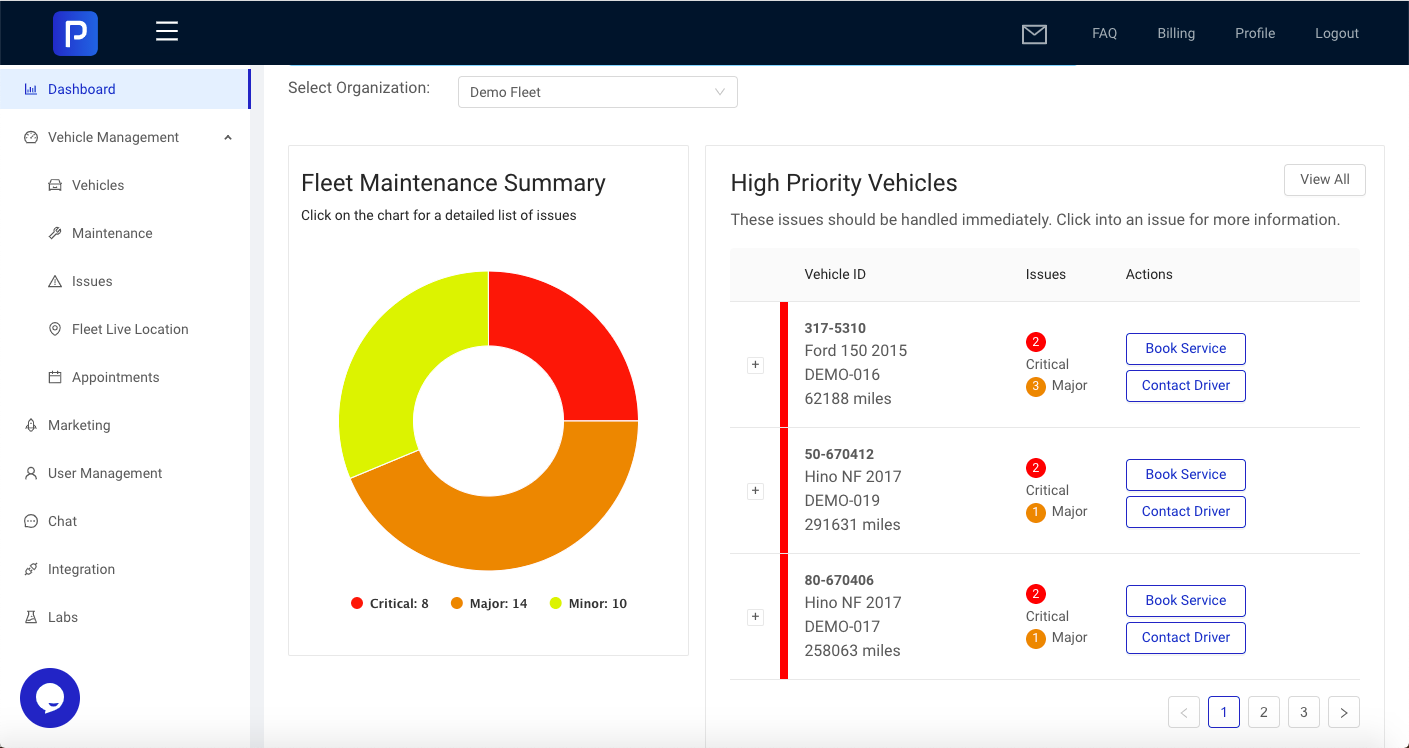Viewport: 1409px width, 748px height.
Task: Go to User Management
Action: 104,473
